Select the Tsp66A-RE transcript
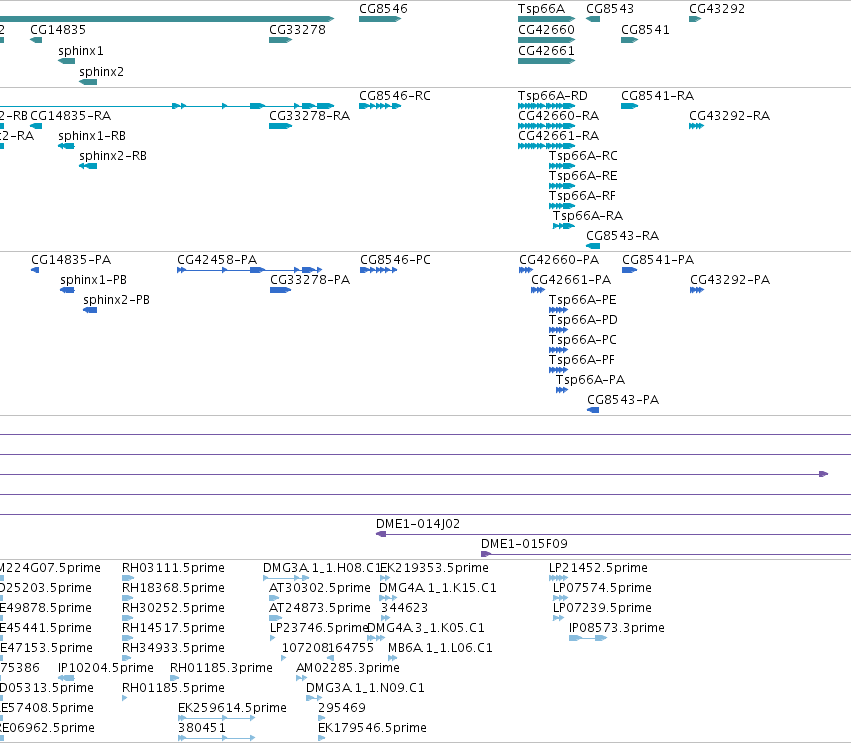Image resolution: width=851 pixels, height=743 pixels. coord(562,186)
